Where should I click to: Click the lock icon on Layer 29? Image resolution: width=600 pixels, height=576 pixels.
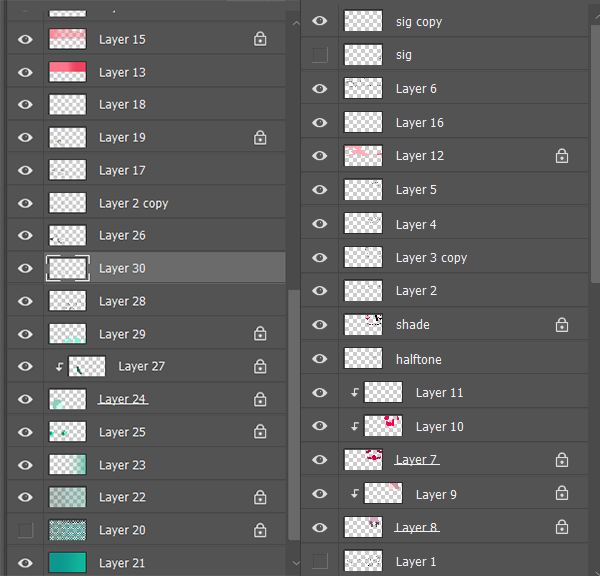[x=260, y=334]
